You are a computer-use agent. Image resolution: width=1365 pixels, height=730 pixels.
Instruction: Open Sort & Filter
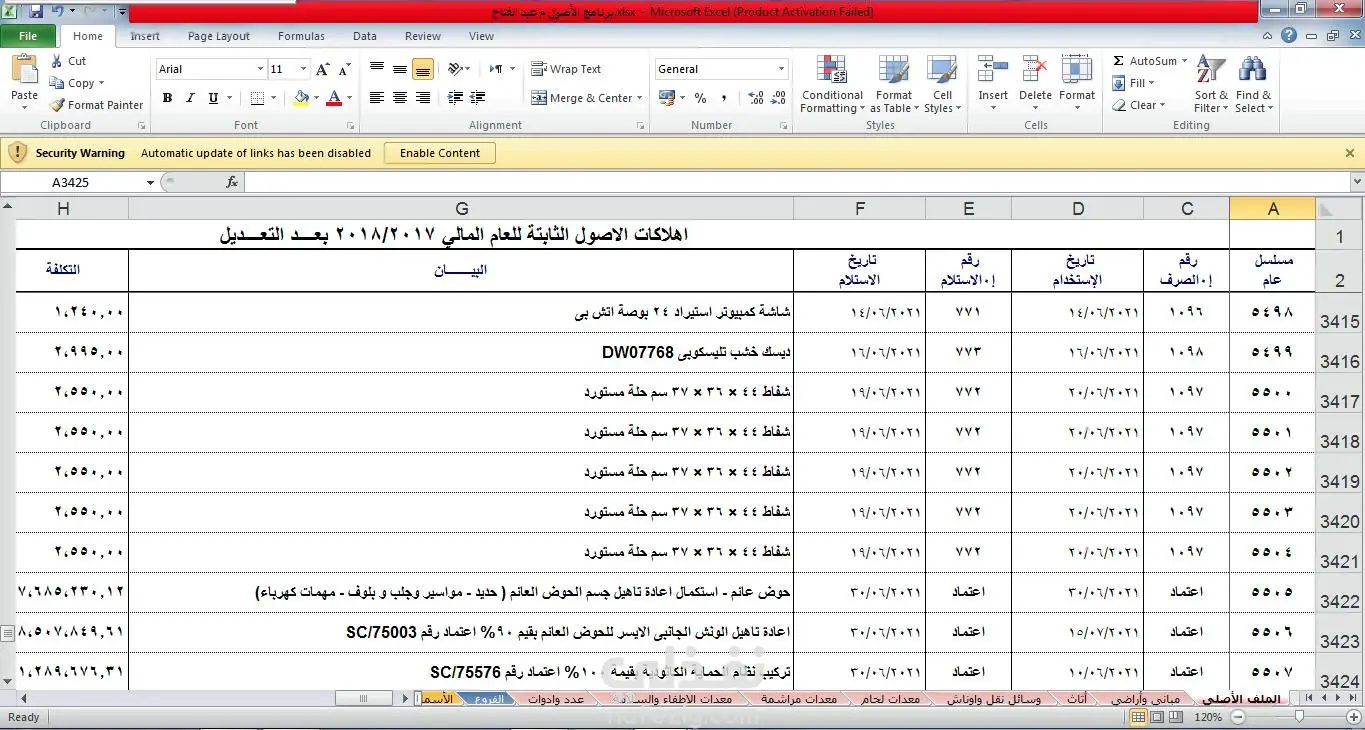click(1211, 84)
